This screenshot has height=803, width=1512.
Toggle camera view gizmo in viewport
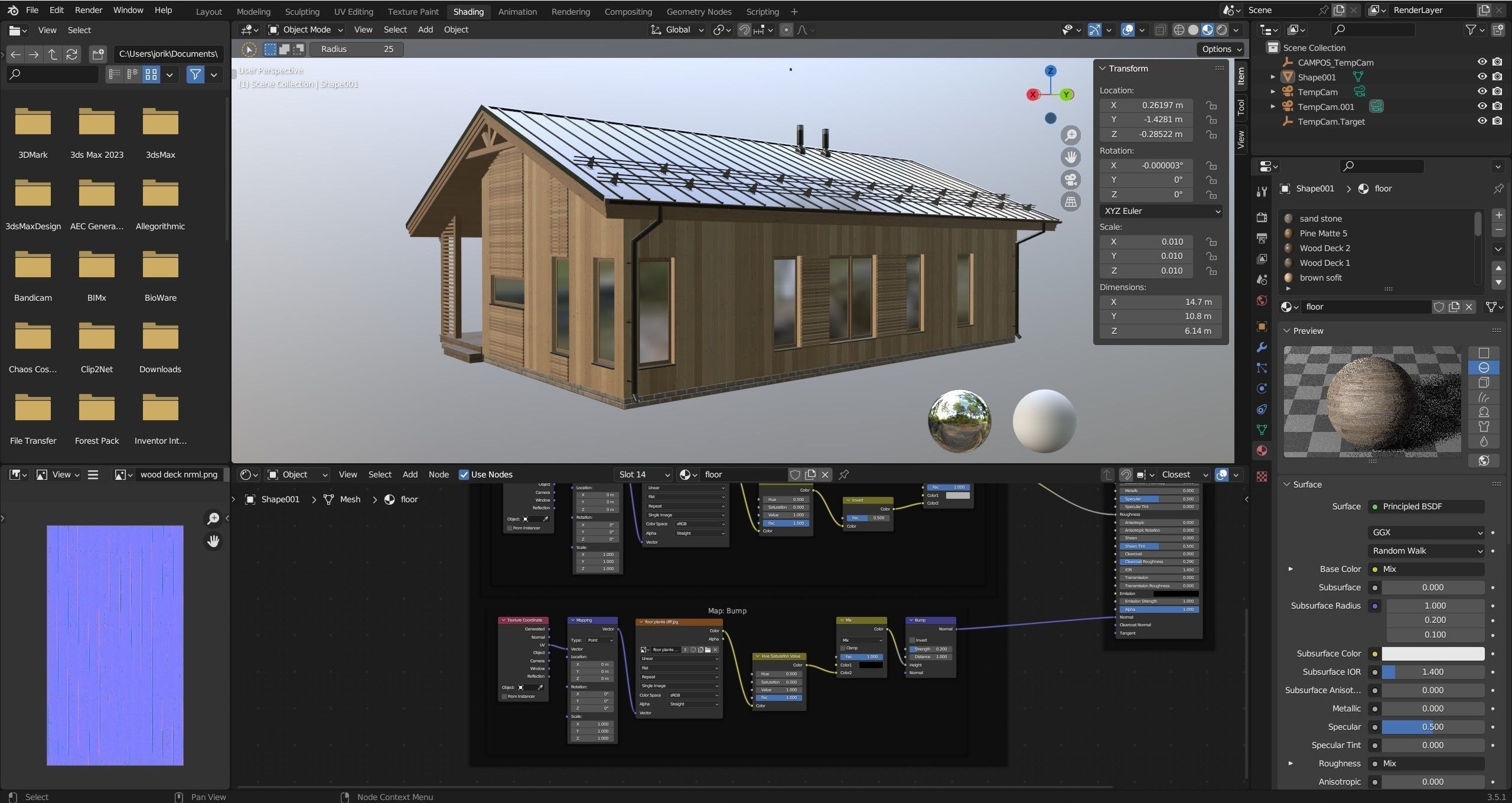1071,180
